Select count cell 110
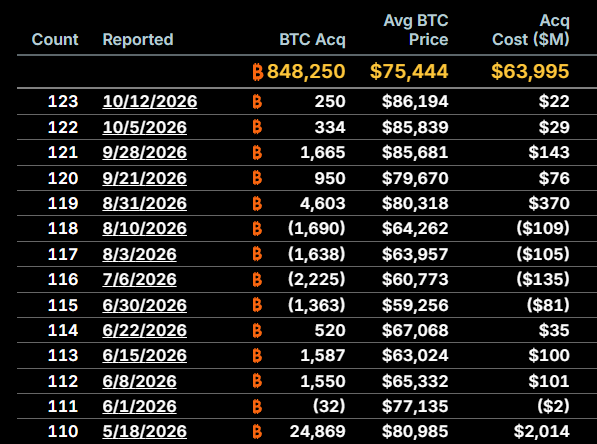597x444 pixels. point(63,431)
